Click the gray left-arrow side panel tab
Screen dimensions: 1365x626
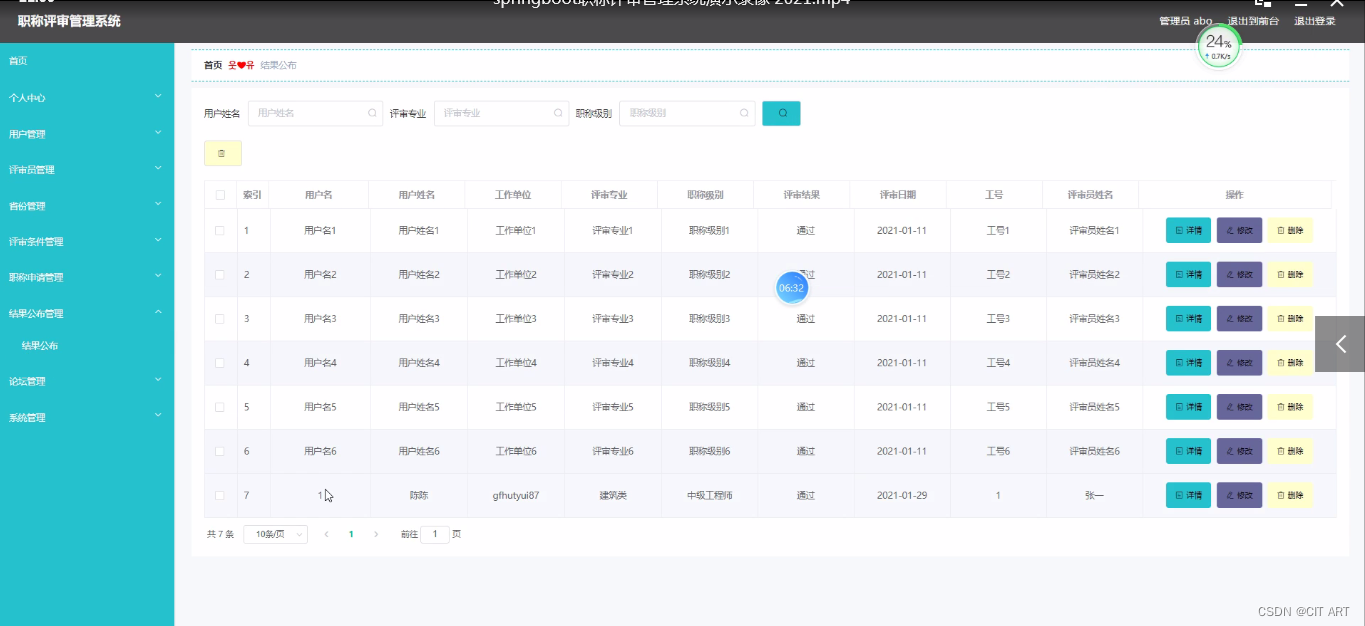[x=1340, y=344]
